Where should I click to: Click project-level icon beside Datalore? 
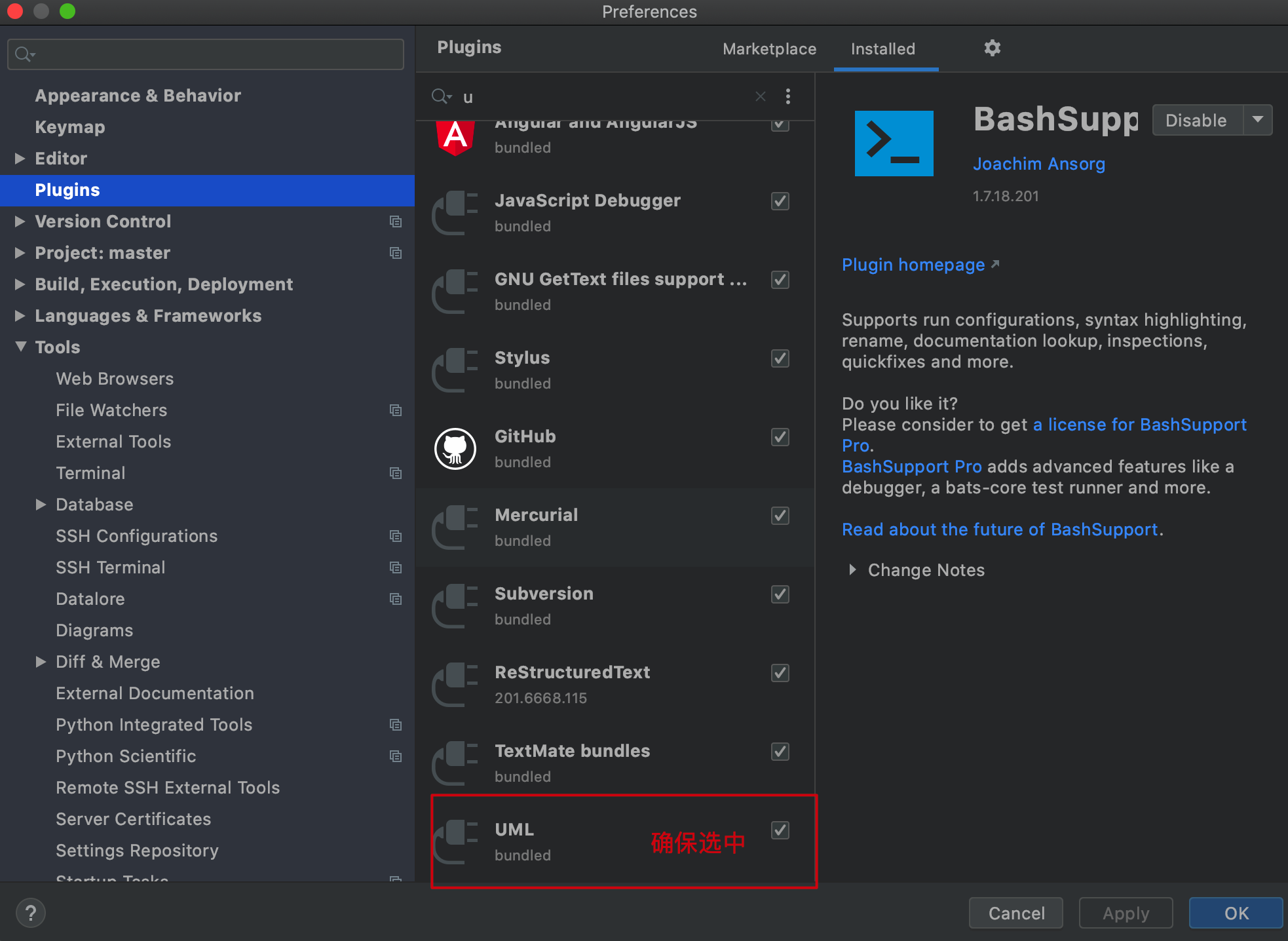click(395, 599)
